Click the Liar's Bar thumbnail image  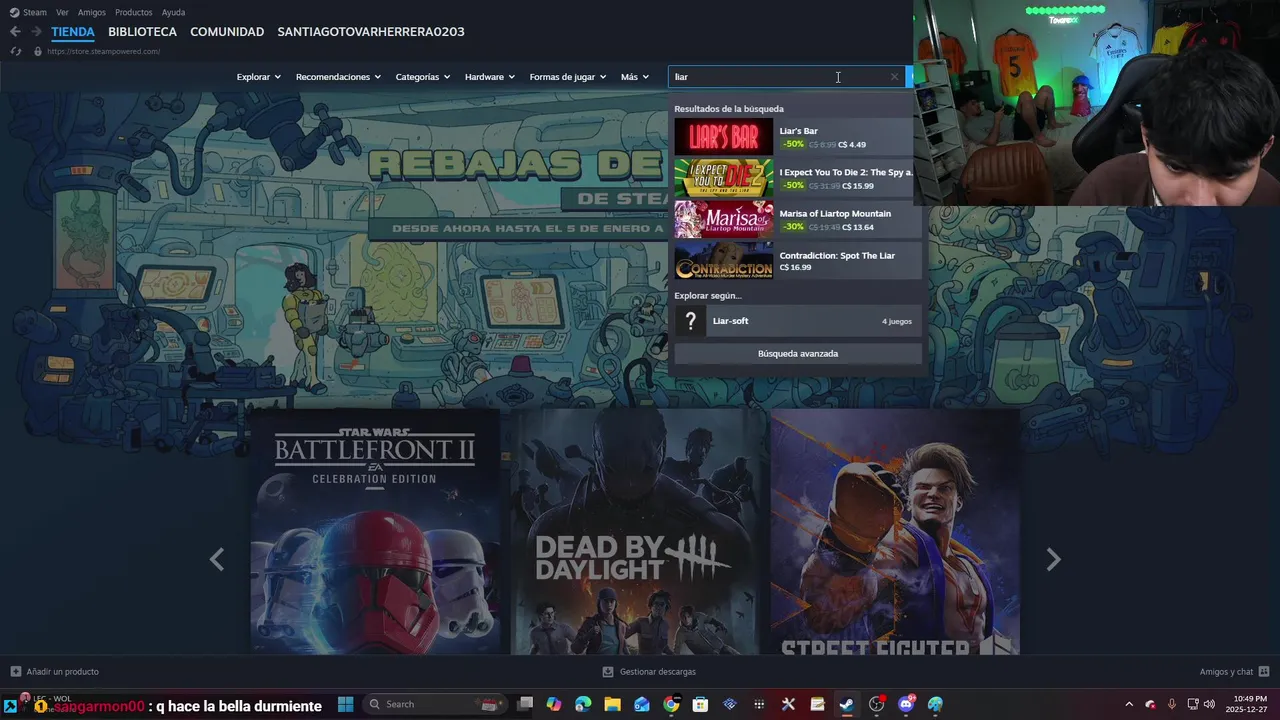point(723,137)
